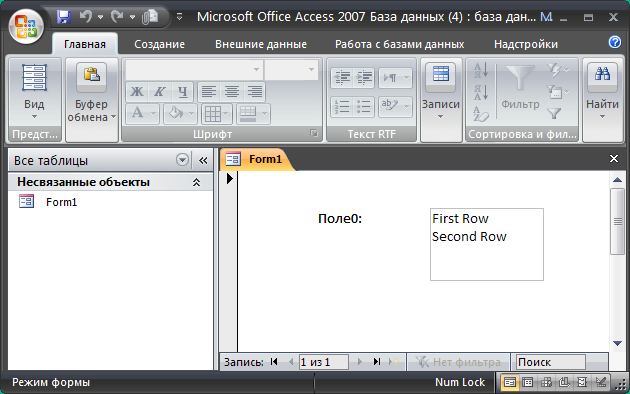
Task: Pick the fill bucket background color
Action: [176, 113]
